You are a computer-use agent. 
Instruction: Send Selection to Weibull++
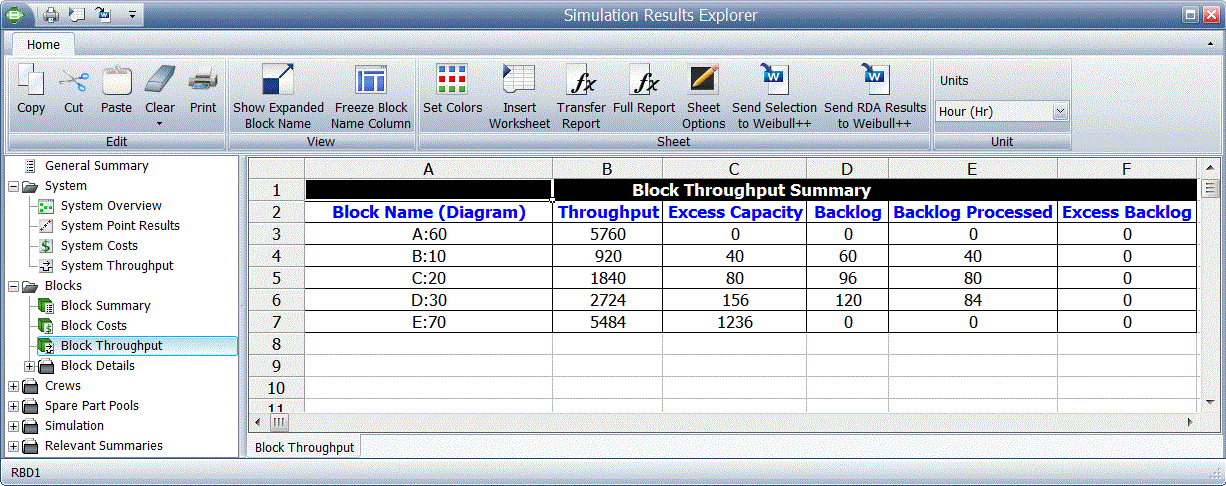[x=774, y=82]
